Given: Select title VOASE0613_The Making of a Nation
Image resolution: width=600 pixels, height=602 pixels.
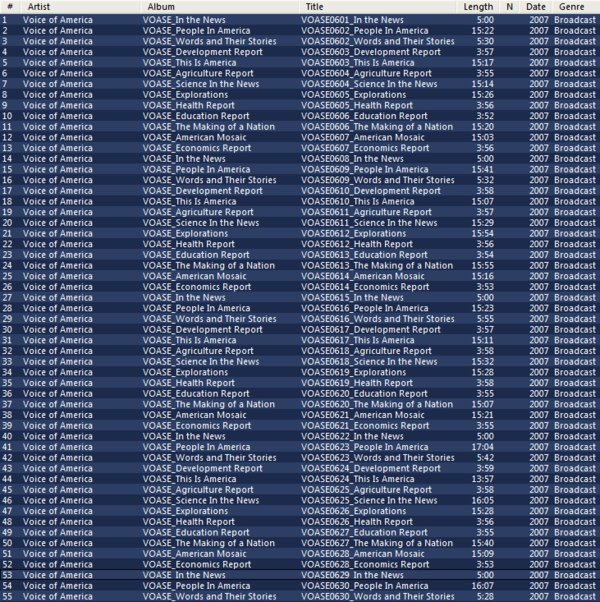Looking at the screenshot, I should [377, 266].
